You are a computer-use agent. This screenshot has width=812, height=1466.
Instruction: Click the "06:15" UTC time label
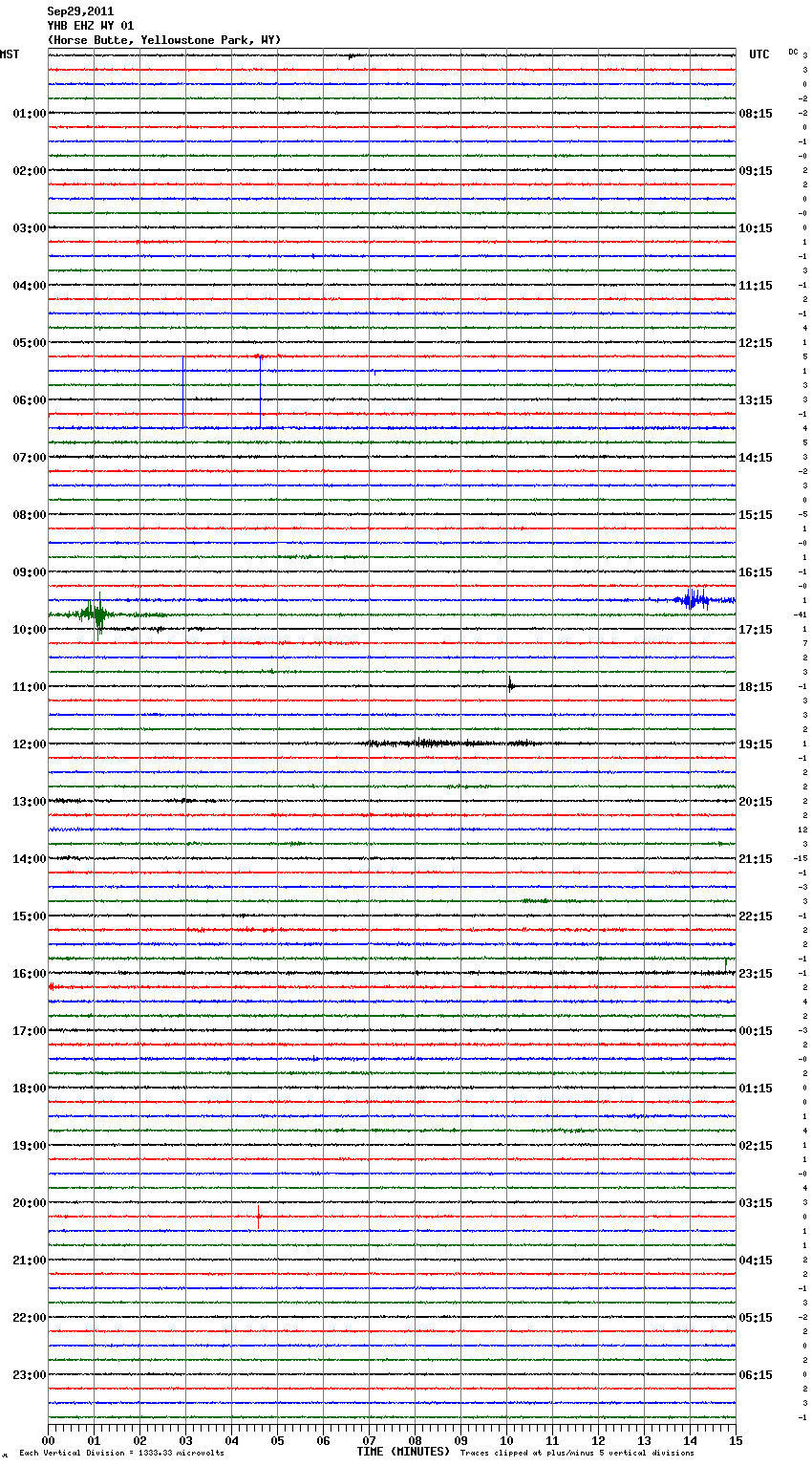tap(756, 1375)
